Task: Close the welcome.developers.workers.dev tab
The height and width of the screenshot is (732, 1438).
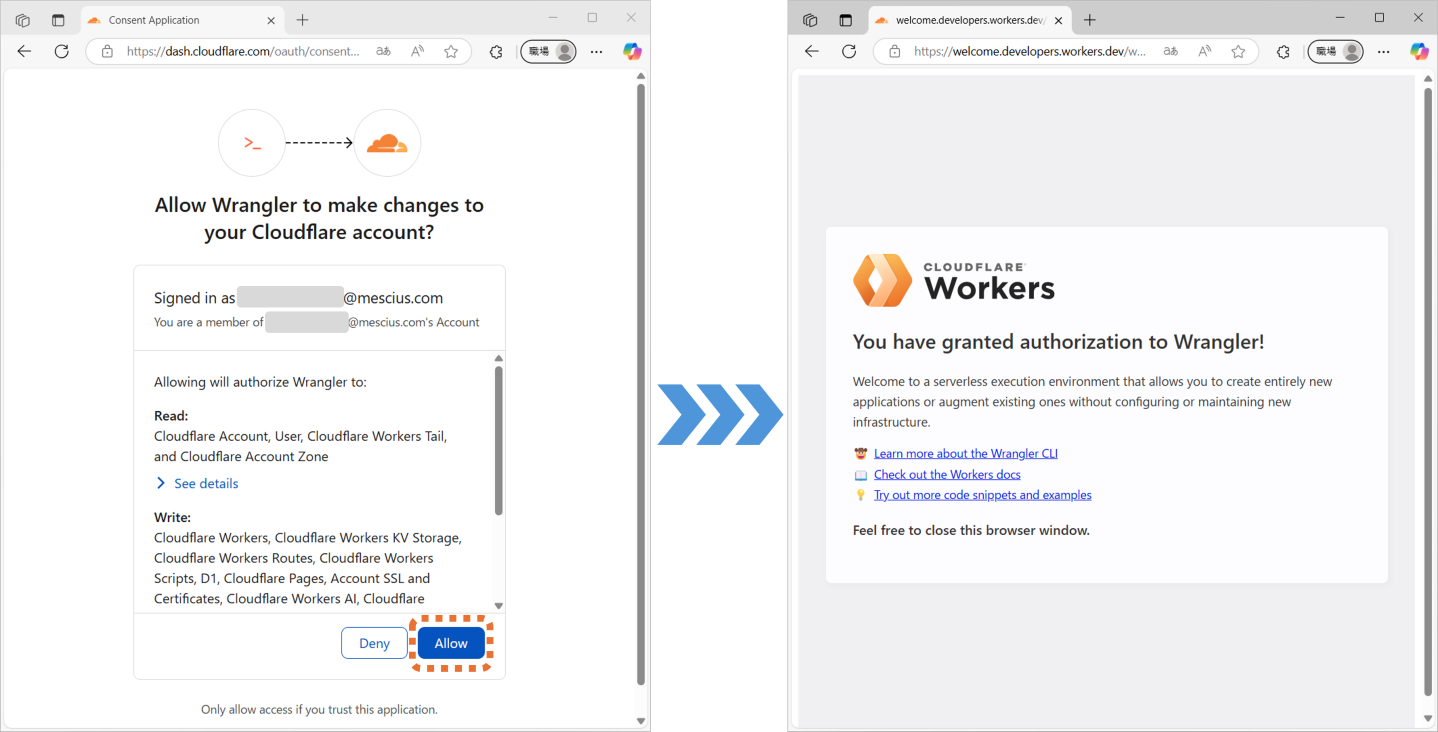Action: tap(1058, 20)
